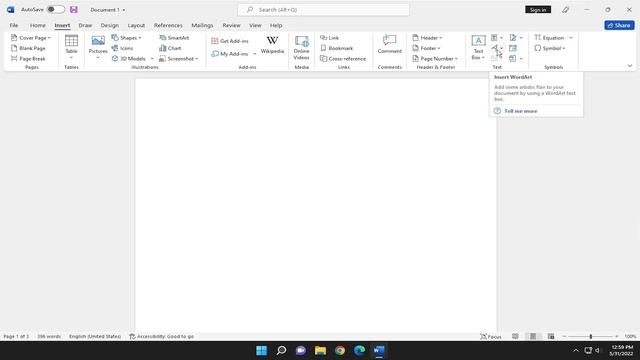Click the pen icon next to Sign in

point(565,9)
